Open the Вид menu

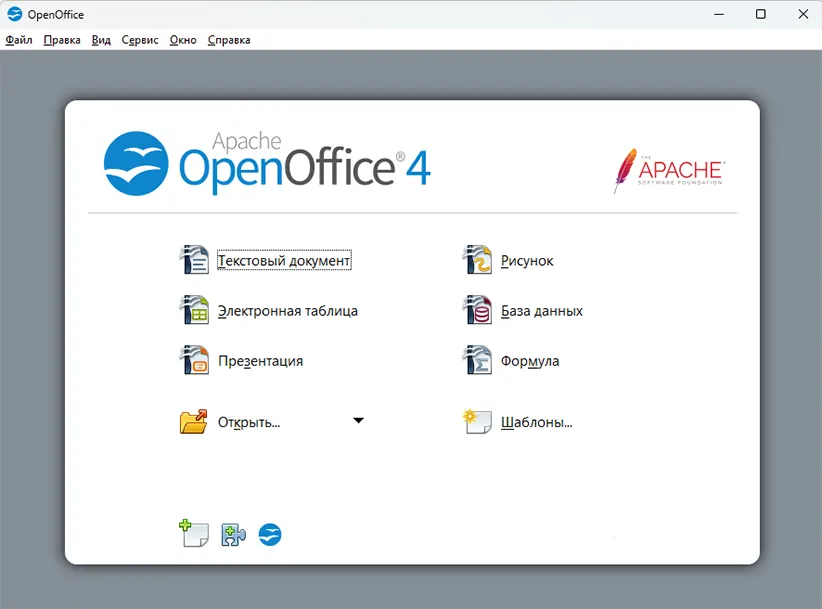point(101,40)
